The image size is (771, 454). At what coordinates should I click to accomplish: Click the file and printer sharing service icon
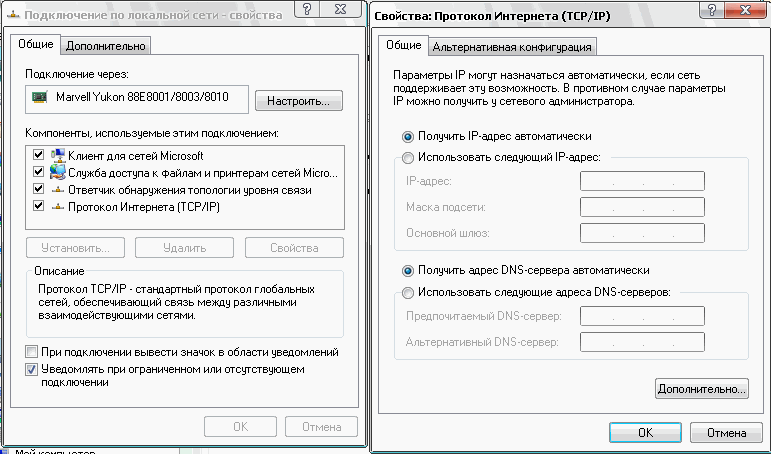point(58,173)
